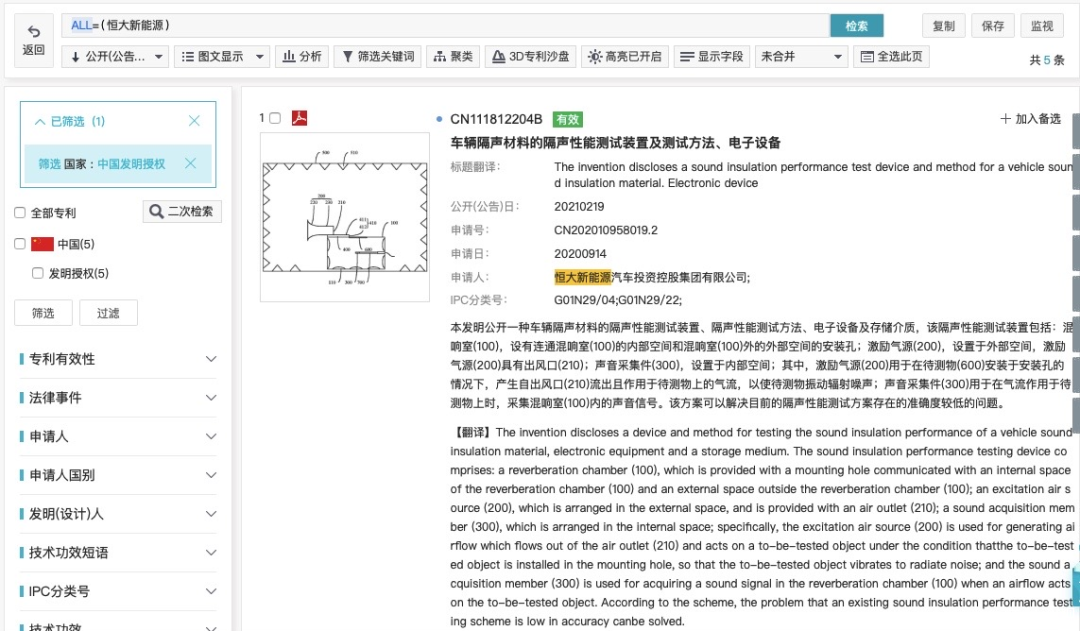Check the 发明授权(5) checkbox
Image resolution: width=1080 pixels, height=631 pixels.
(38, 273)
